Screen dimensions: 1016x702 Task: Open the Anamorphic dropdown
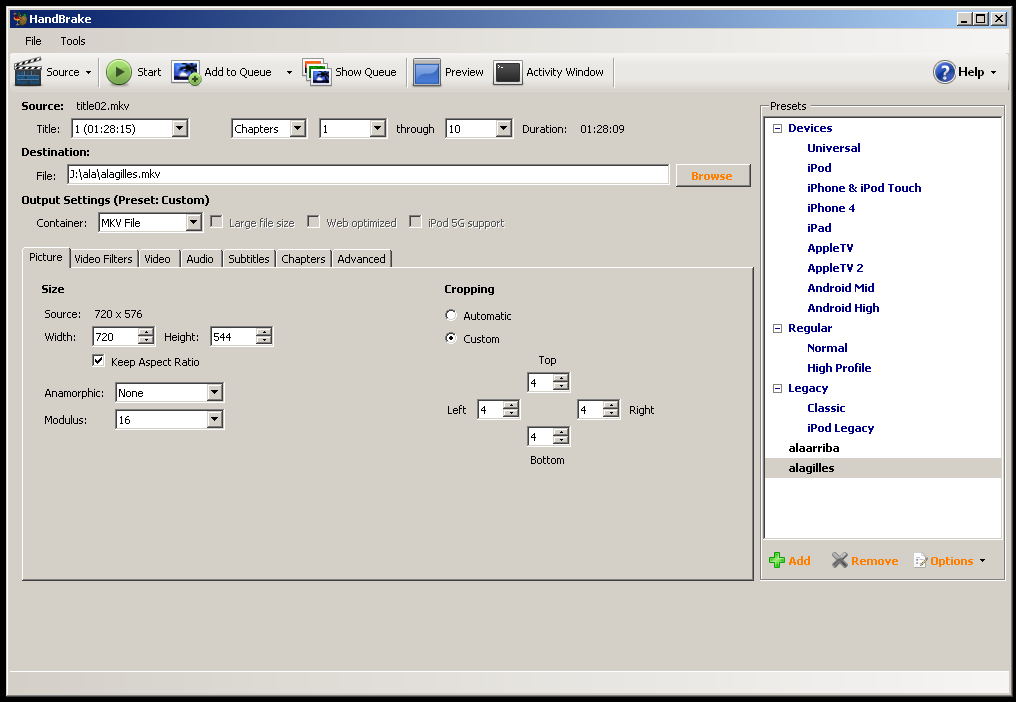[x=214, y=392]
